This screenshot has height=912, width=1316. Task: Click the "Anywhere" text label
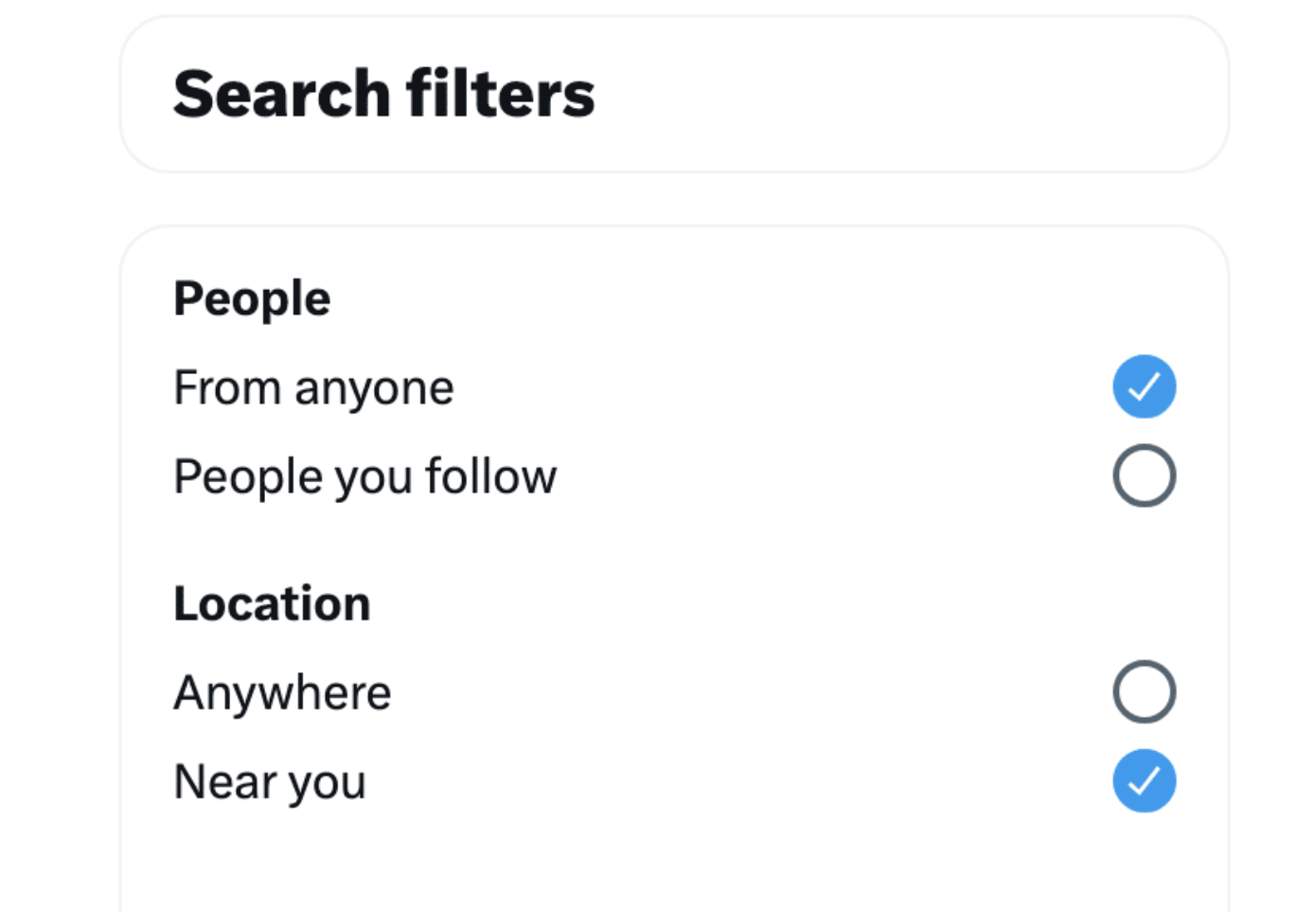pos(282,692)
